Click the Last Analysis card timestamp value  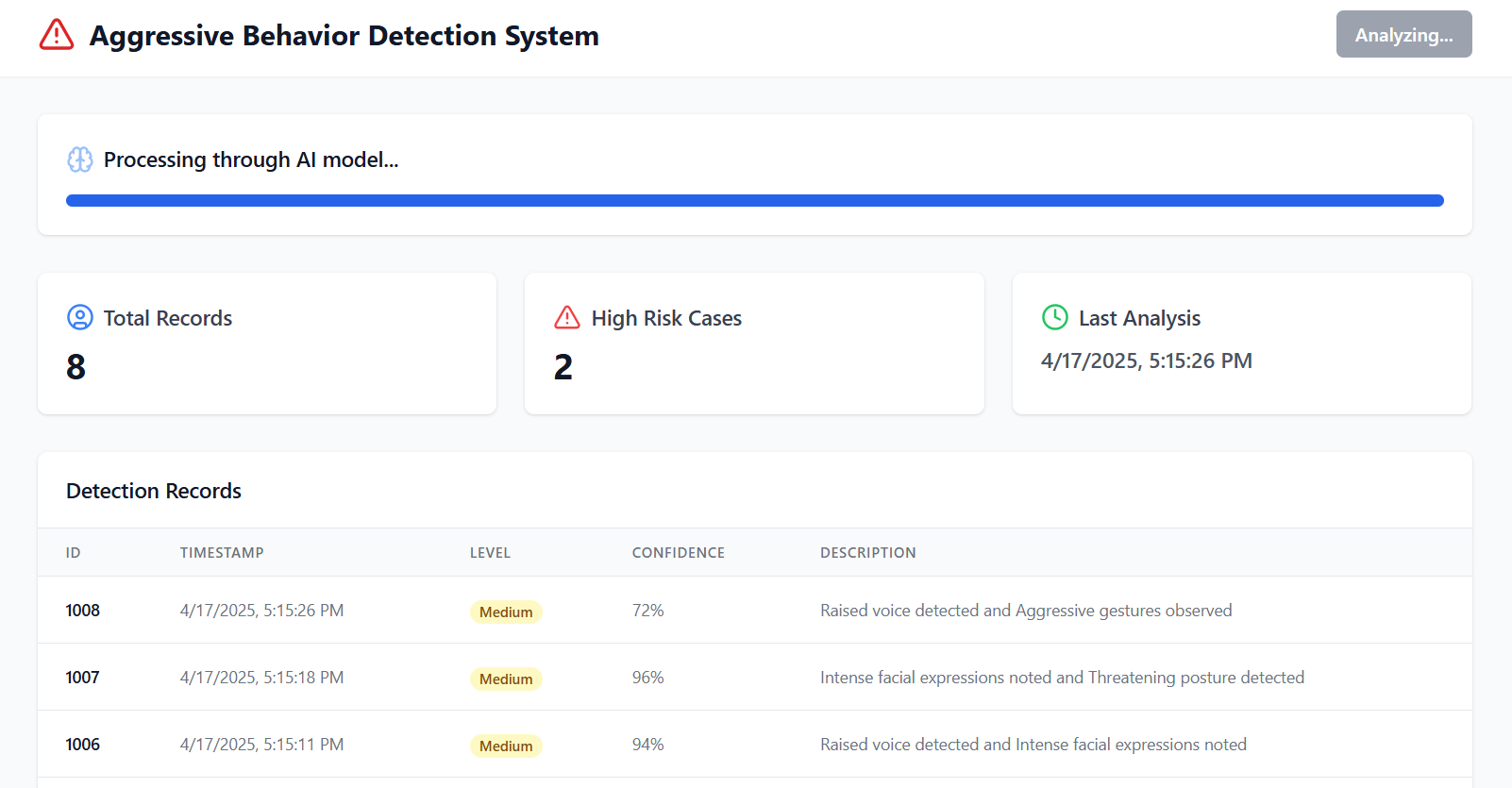[1147, 360]
